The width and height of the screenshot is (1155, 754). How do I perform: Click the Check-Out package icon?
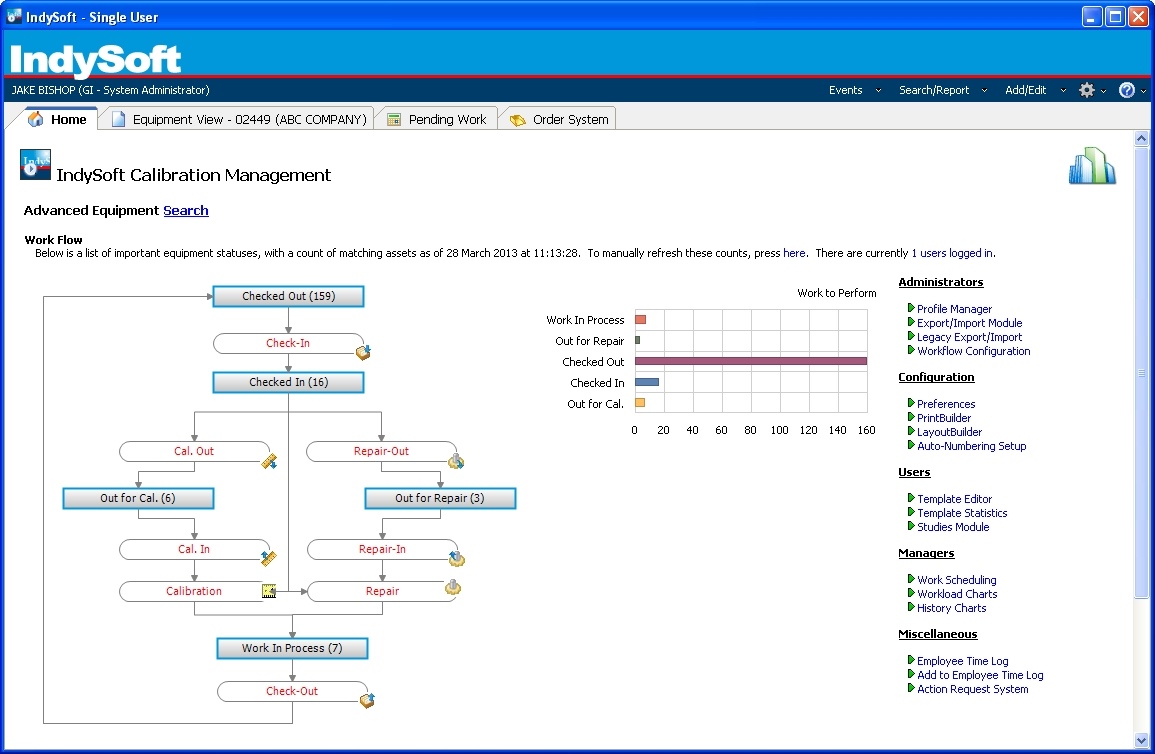point(366,701)
